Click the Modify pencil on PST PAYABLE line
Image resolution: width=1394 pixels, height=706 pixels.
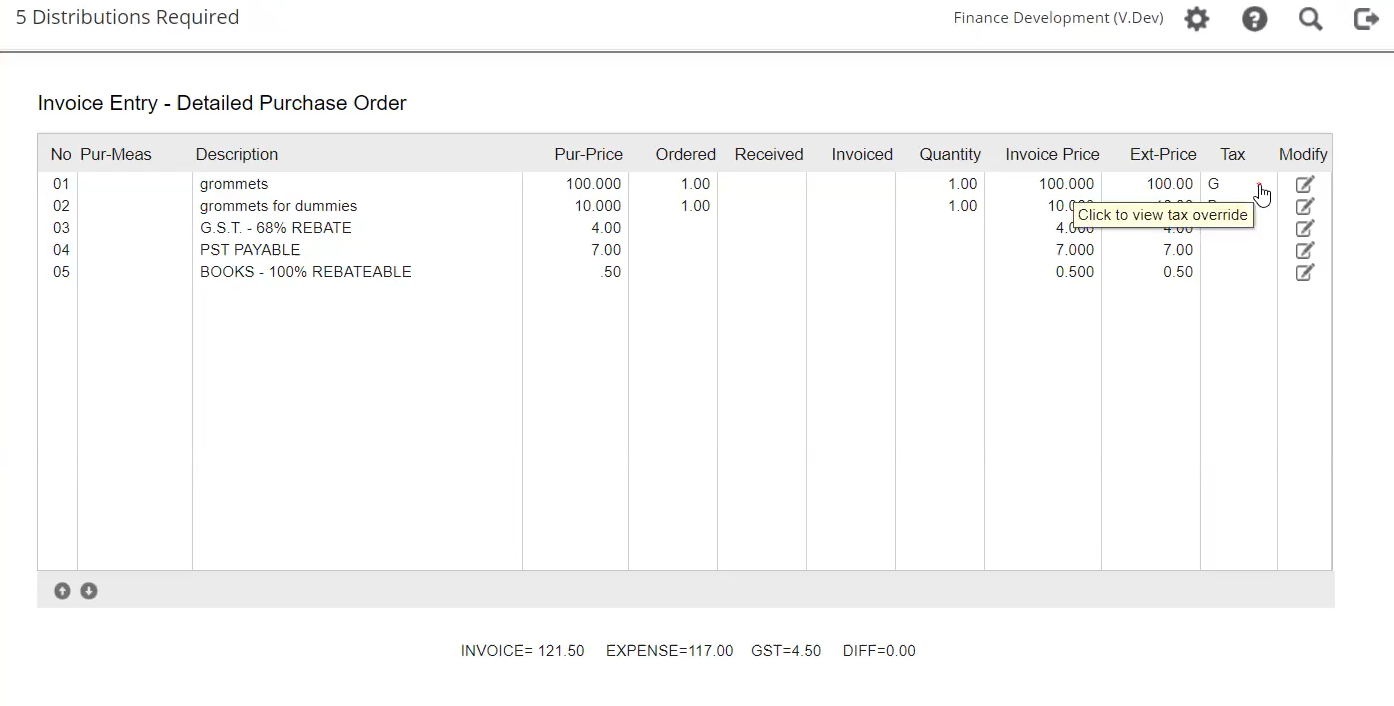(x=1304, y=250)
